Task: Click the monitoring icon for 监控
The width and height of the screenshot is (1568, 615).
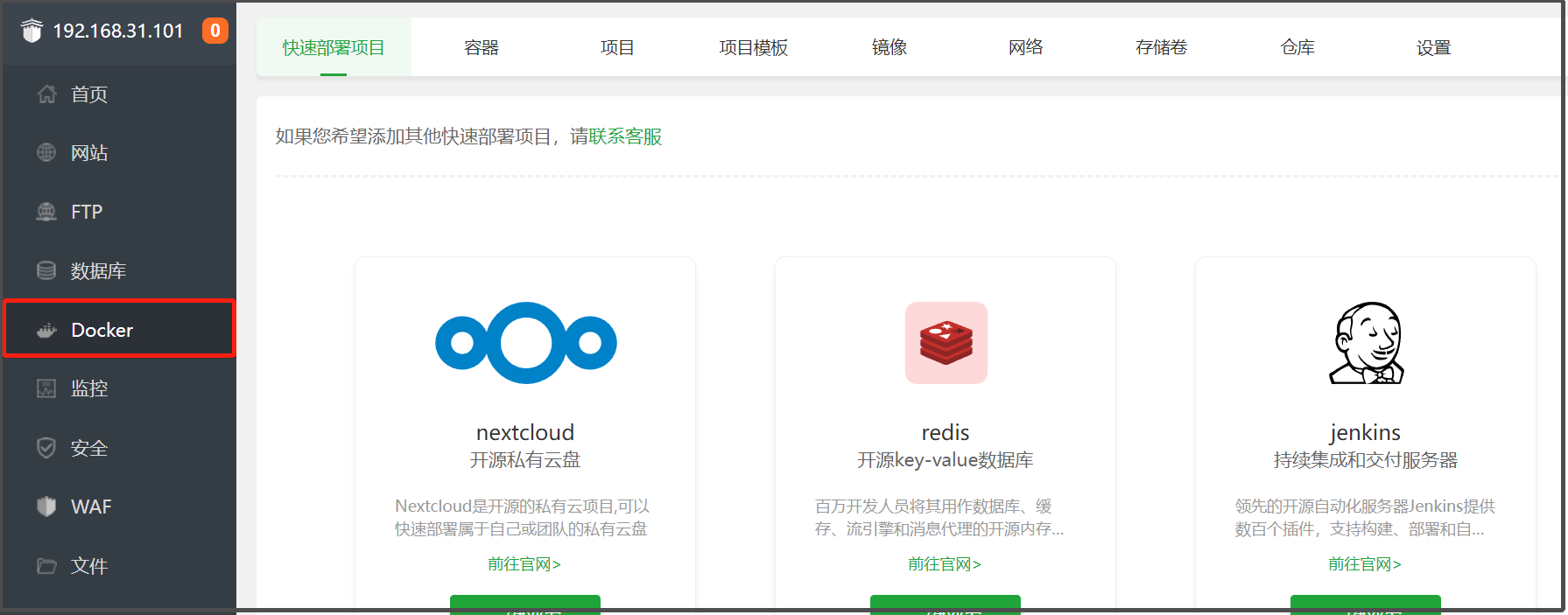Action: coord(46,388)
